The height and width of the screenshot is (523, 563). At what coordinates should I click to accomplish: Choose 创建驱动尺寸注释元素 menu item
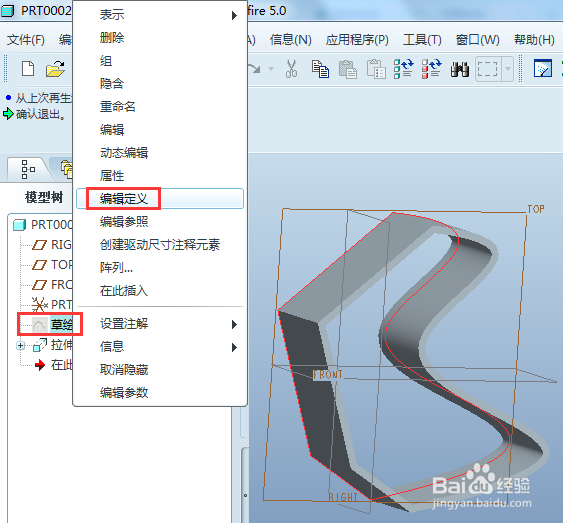pos(160,244)
